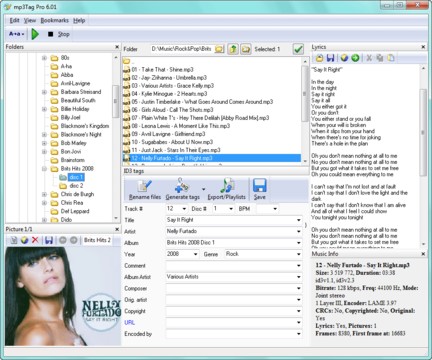Cut selected lyrics text
This screenshot has width=432, height=360.
(x=369, y=58)
